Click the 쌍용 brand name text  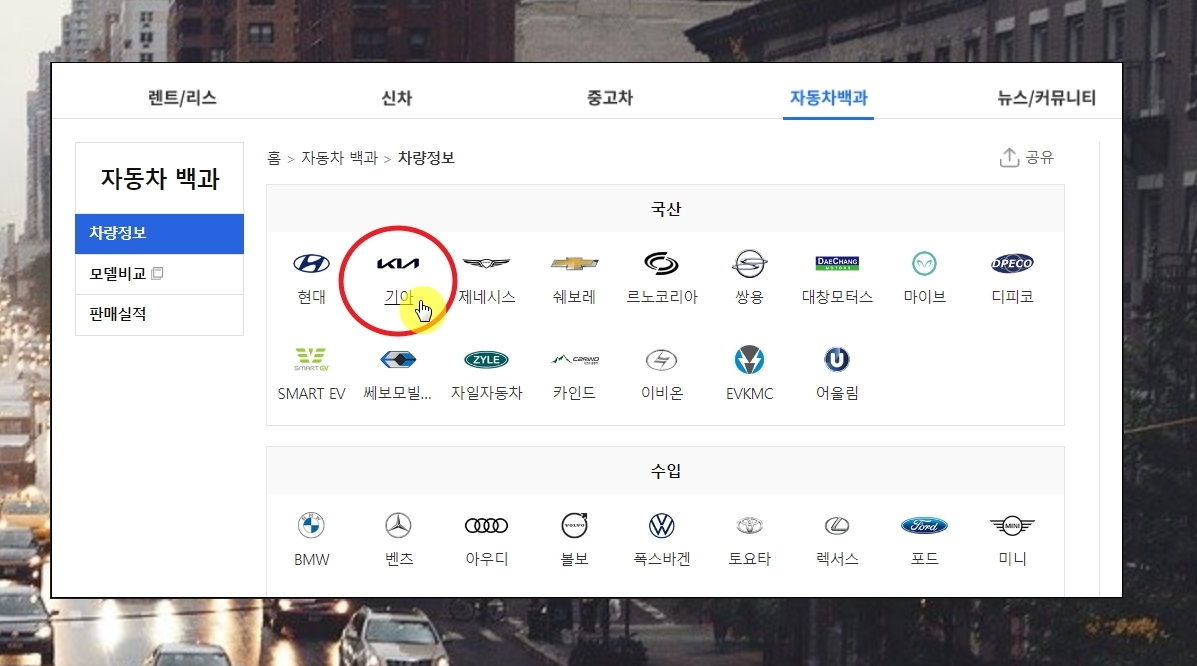tap(750, 297)
